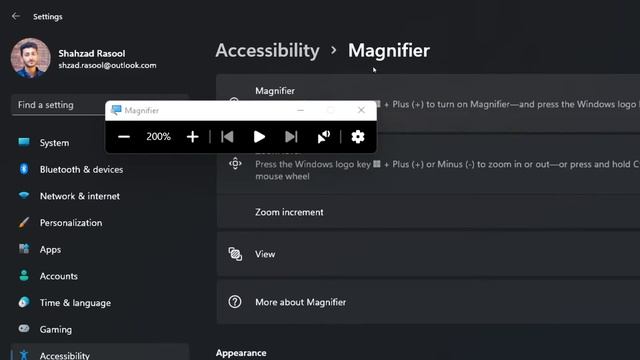Click the View row icon
The image size is (640, 360).
click(235, 254)
